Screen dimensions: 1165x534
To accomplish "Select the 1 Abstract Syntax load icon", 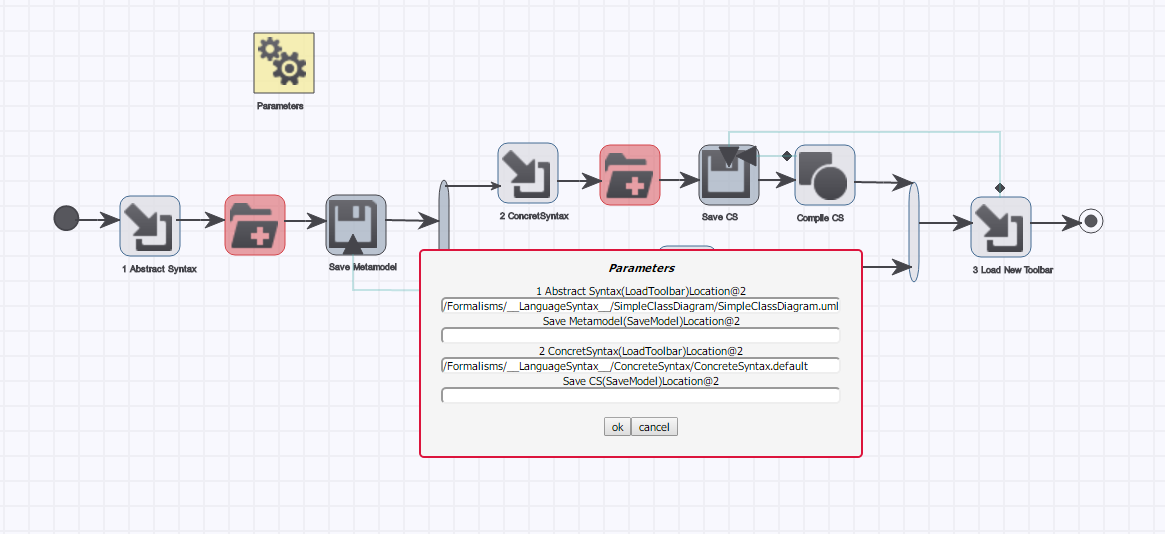I will pyautogui.click(x=150, y=225).
